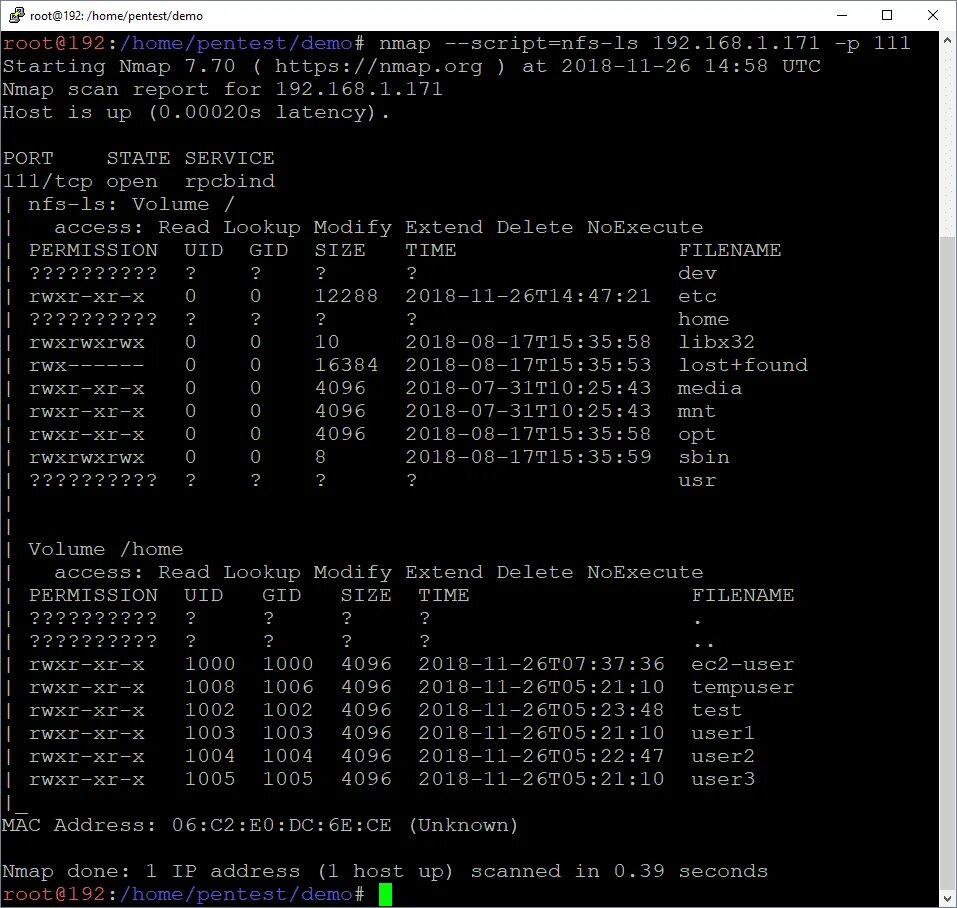Screen dimensions: 957x908
Task: Click the 'usr' filename
Action: point(697,481)
